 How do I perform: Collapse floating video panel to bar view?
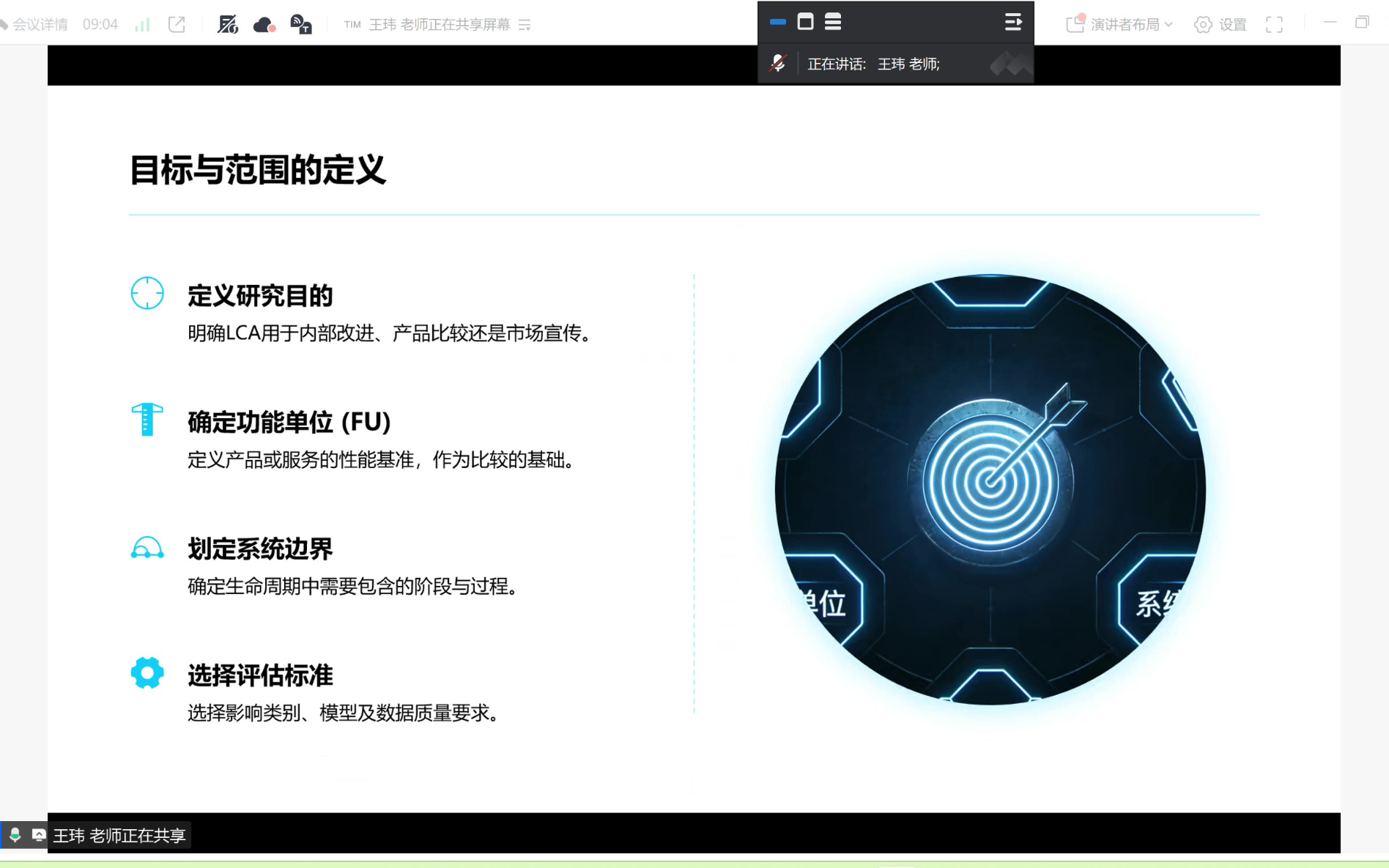coord(778,22)
